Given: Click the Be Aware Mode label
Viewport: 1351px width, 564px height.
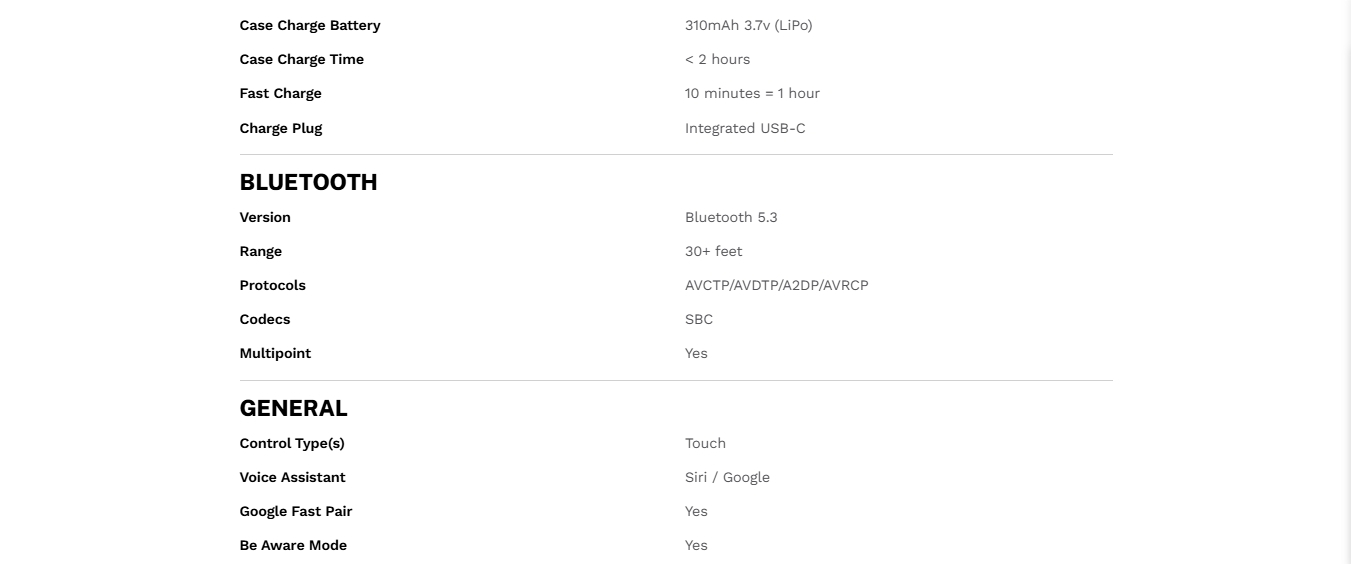Looking at the screenshot, I should pyautogui.click(x=293, y=545).
